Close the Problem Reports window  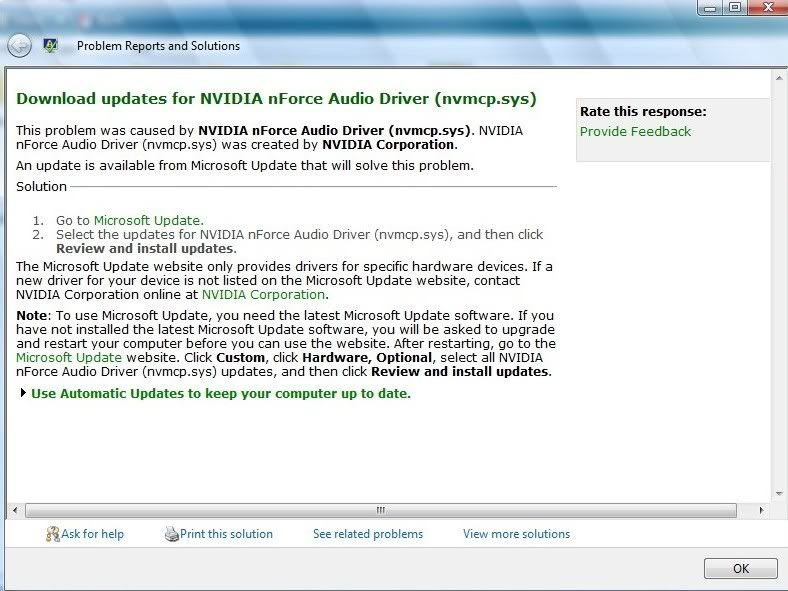pyautogui.click(x=768, y=8)
